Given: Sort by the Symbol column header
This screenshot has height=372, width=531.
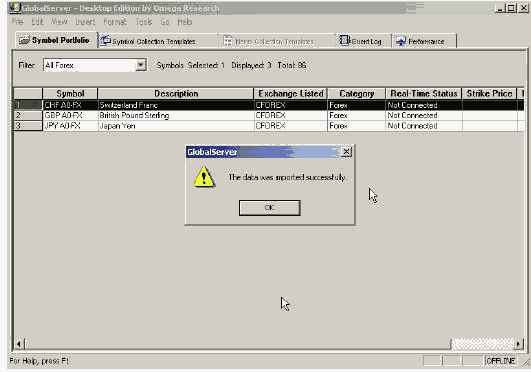Looking at the screenshot, I should 70,94.
